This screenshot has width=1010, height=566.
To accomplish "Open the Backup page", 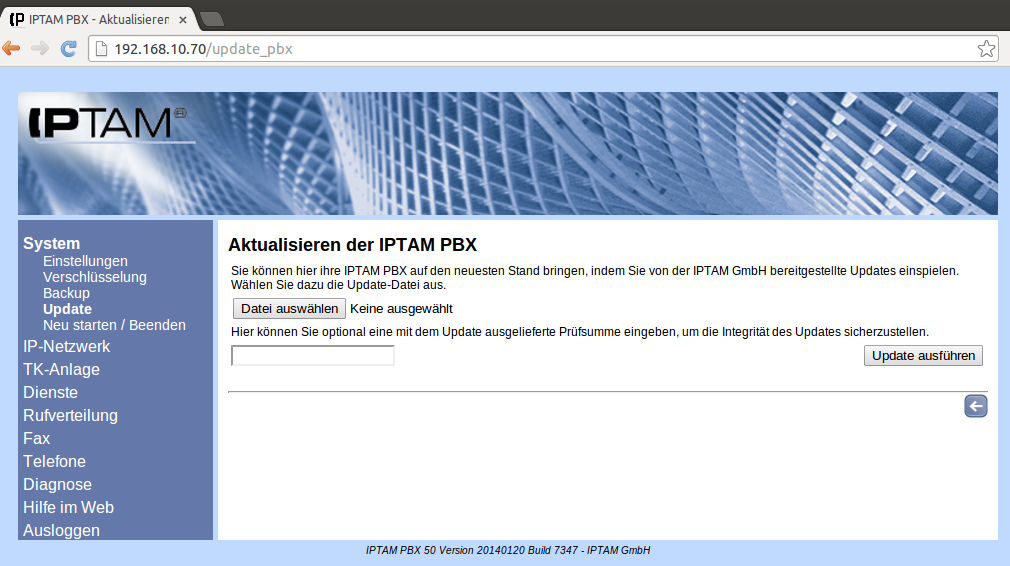I will click(66, 293).
